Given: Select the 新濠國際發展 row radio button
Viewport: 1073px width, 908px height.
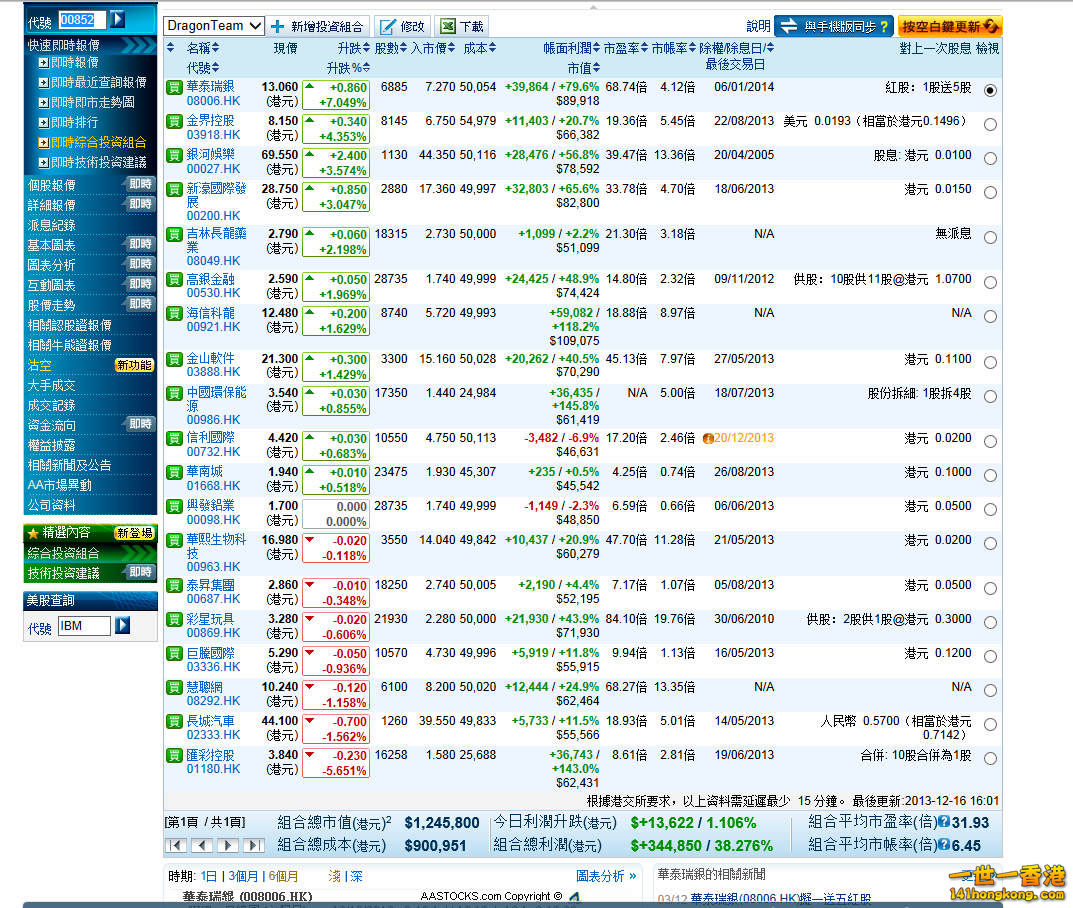Looking at the screenshot, I should [x=990, y=192].
